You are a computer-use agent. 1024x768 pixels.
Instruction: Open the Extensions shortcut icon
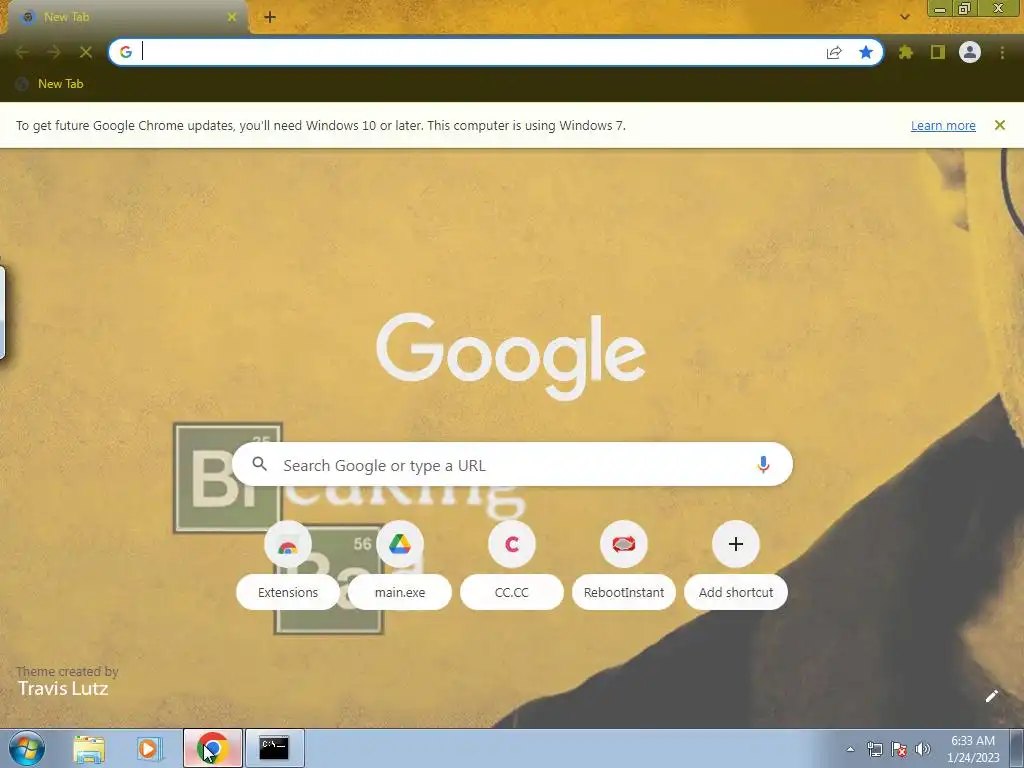pos(288,544)
